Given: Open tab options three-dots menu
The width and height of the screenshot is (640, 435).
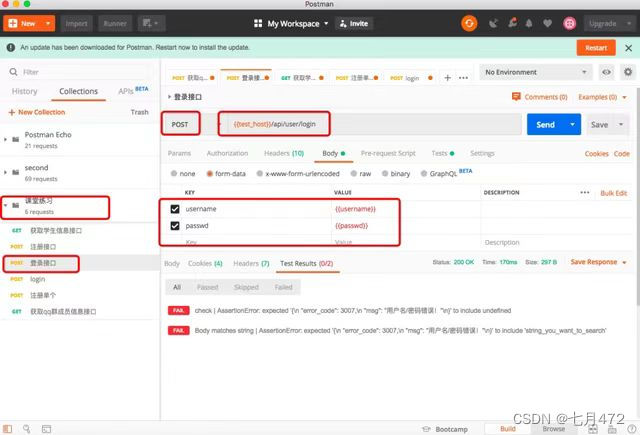Looking at the screenshot, I should coord(463,78).
